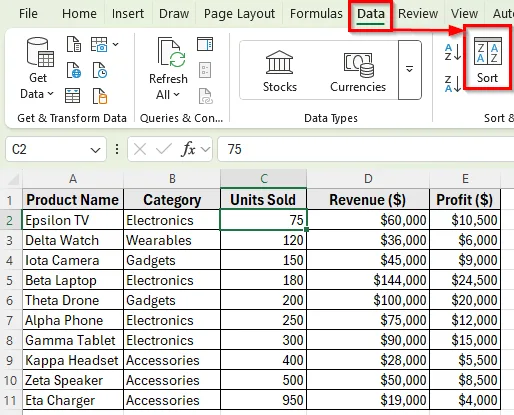Viewport: 514px width, 415px height.
Task: Open the Get Data menu
Action: [37, 68]
